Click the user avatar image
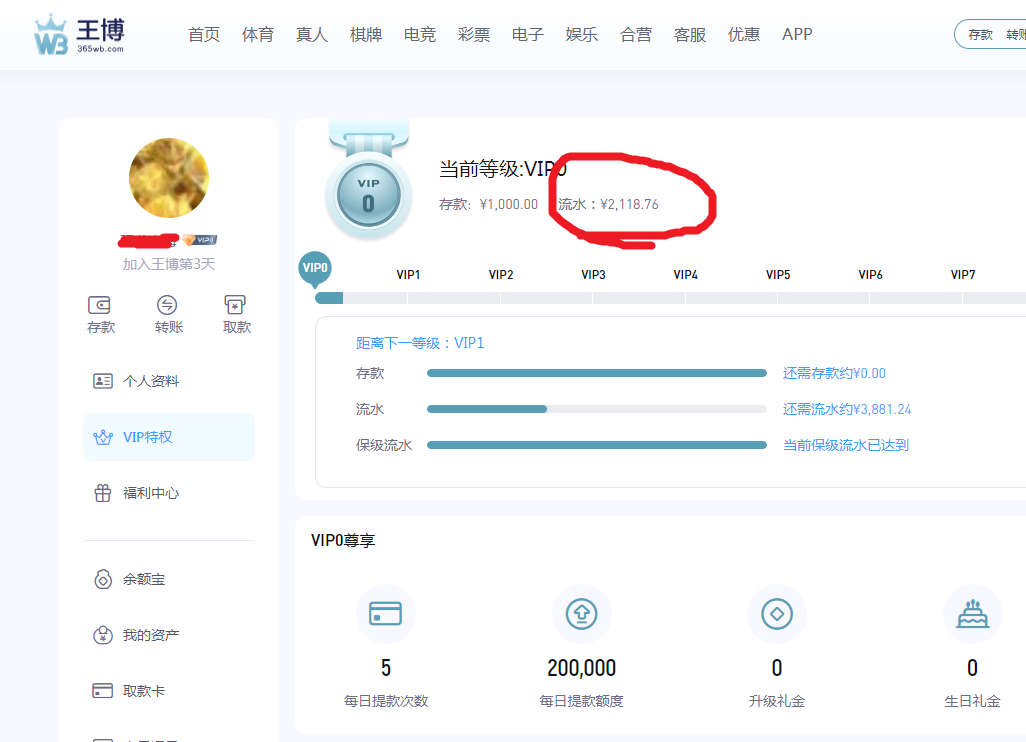Screen dimensions: 1026x742 (169, 178)
